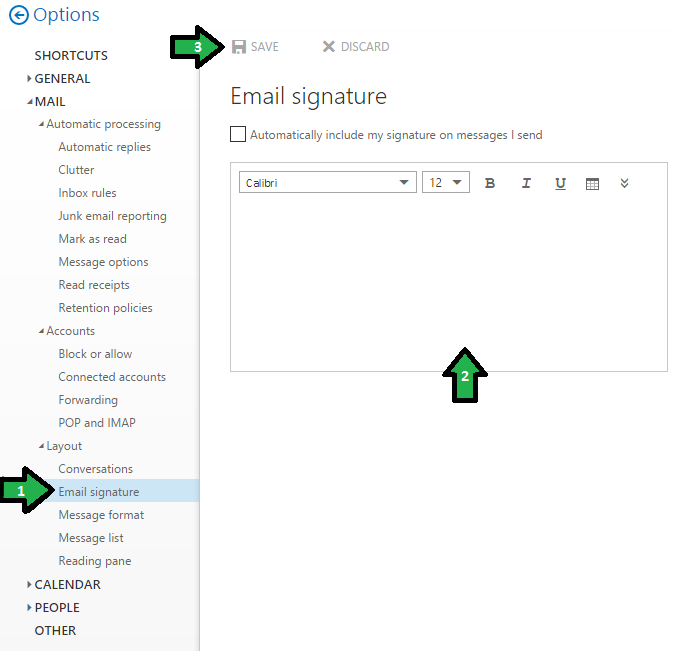Image resolution: width=675 pixels, height=651 pixels.
Task: Enable automatically include my signature checkbox
Action: pyautogui.click(x=238, y=134)
